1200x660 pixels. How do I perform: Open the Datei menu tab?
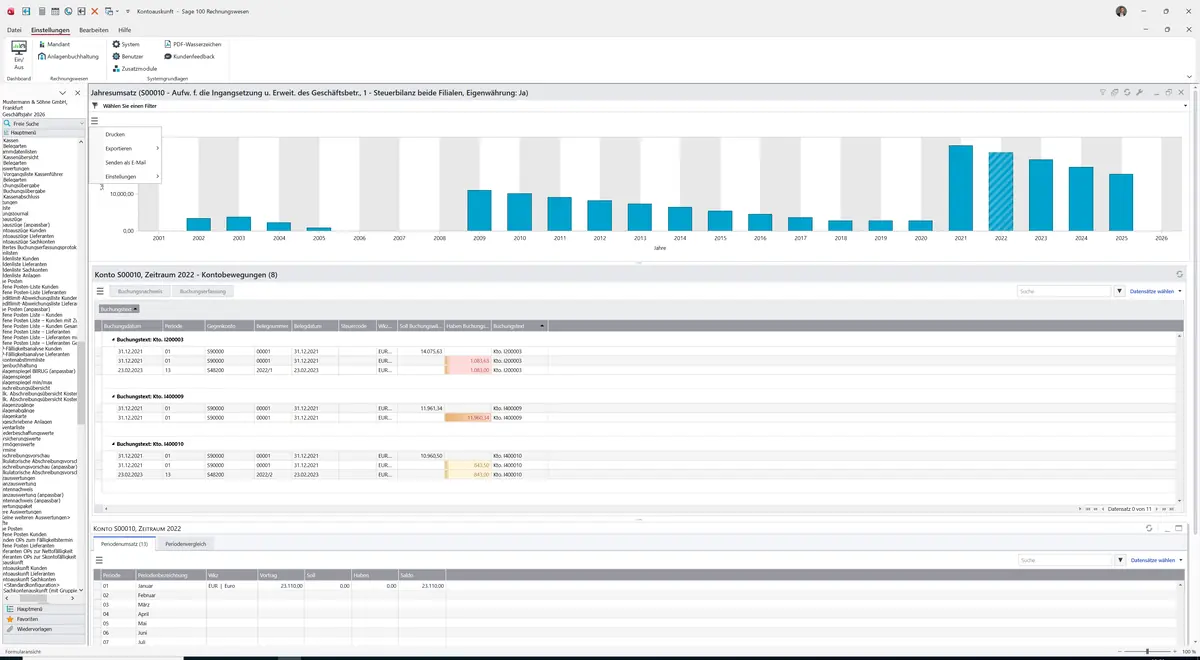point(14,30)
